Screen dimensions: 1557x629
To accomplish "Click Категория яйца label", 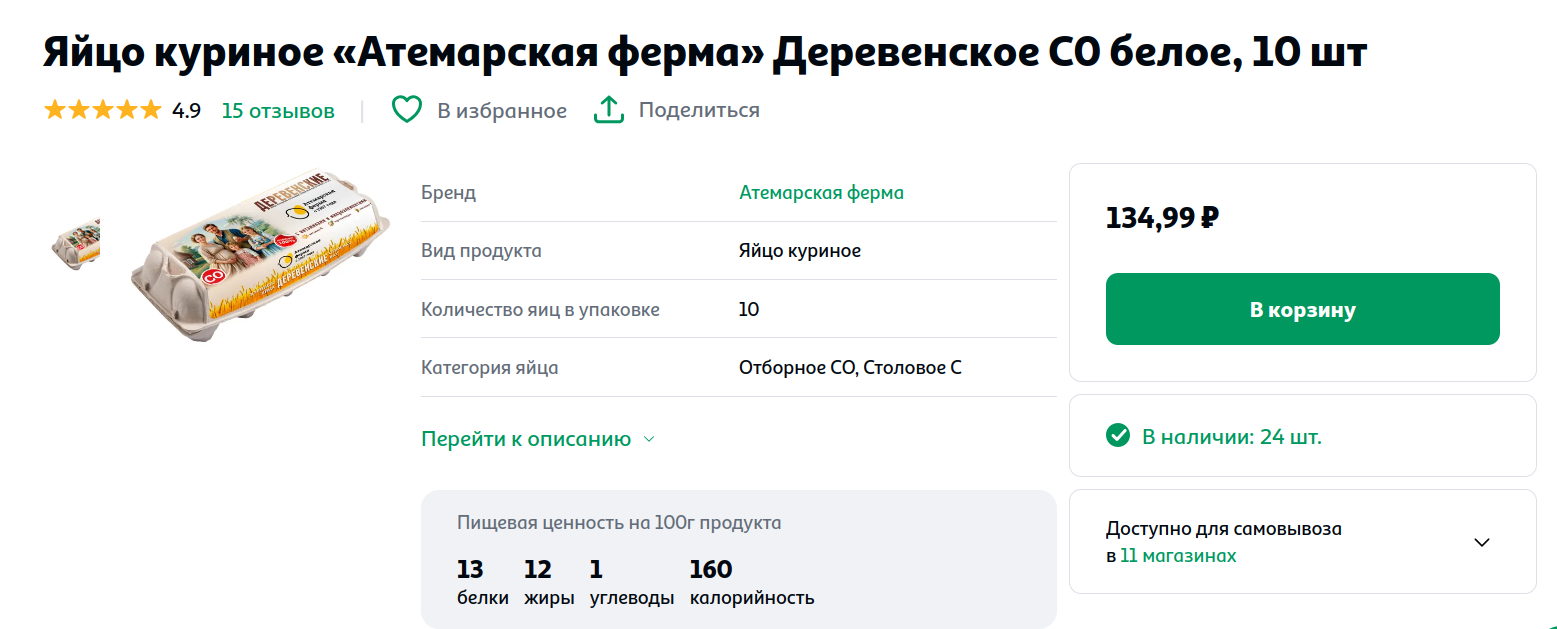I will click(x=489, y=367).
